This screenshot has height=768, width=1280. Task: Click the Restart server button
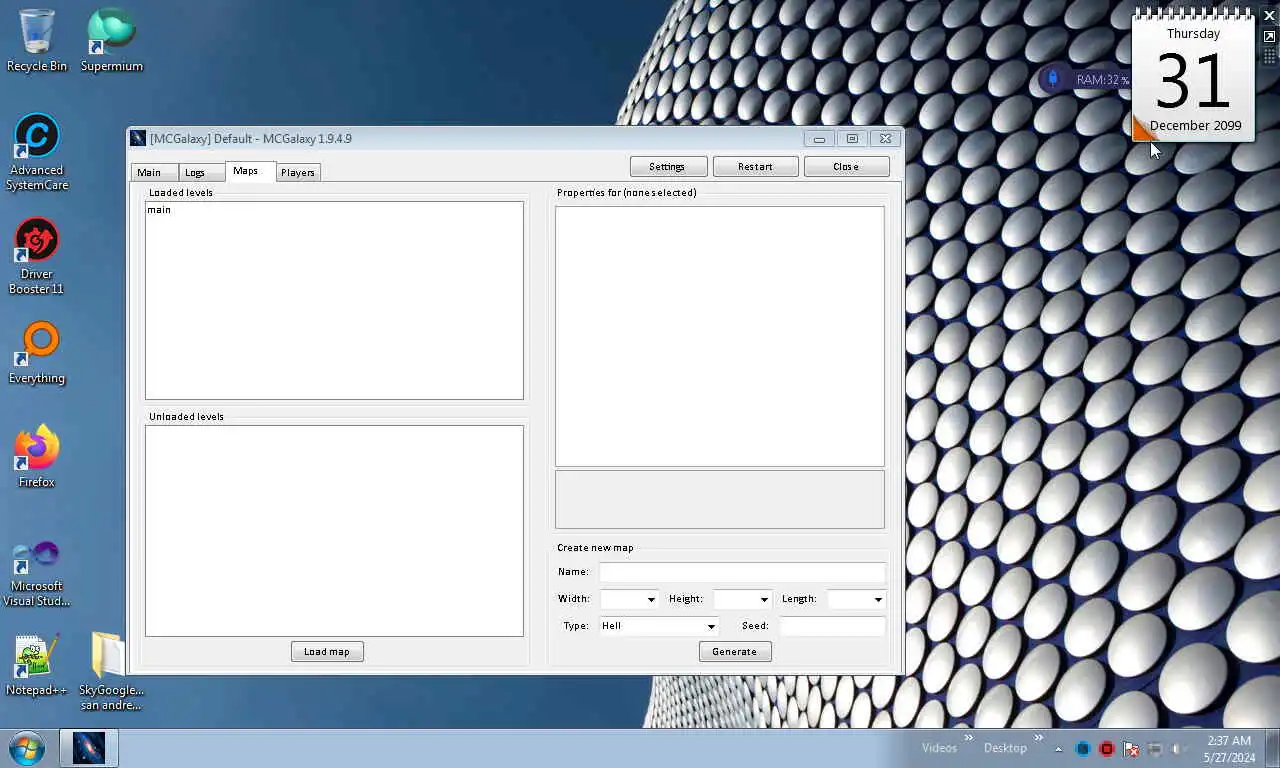coord(755,167)
